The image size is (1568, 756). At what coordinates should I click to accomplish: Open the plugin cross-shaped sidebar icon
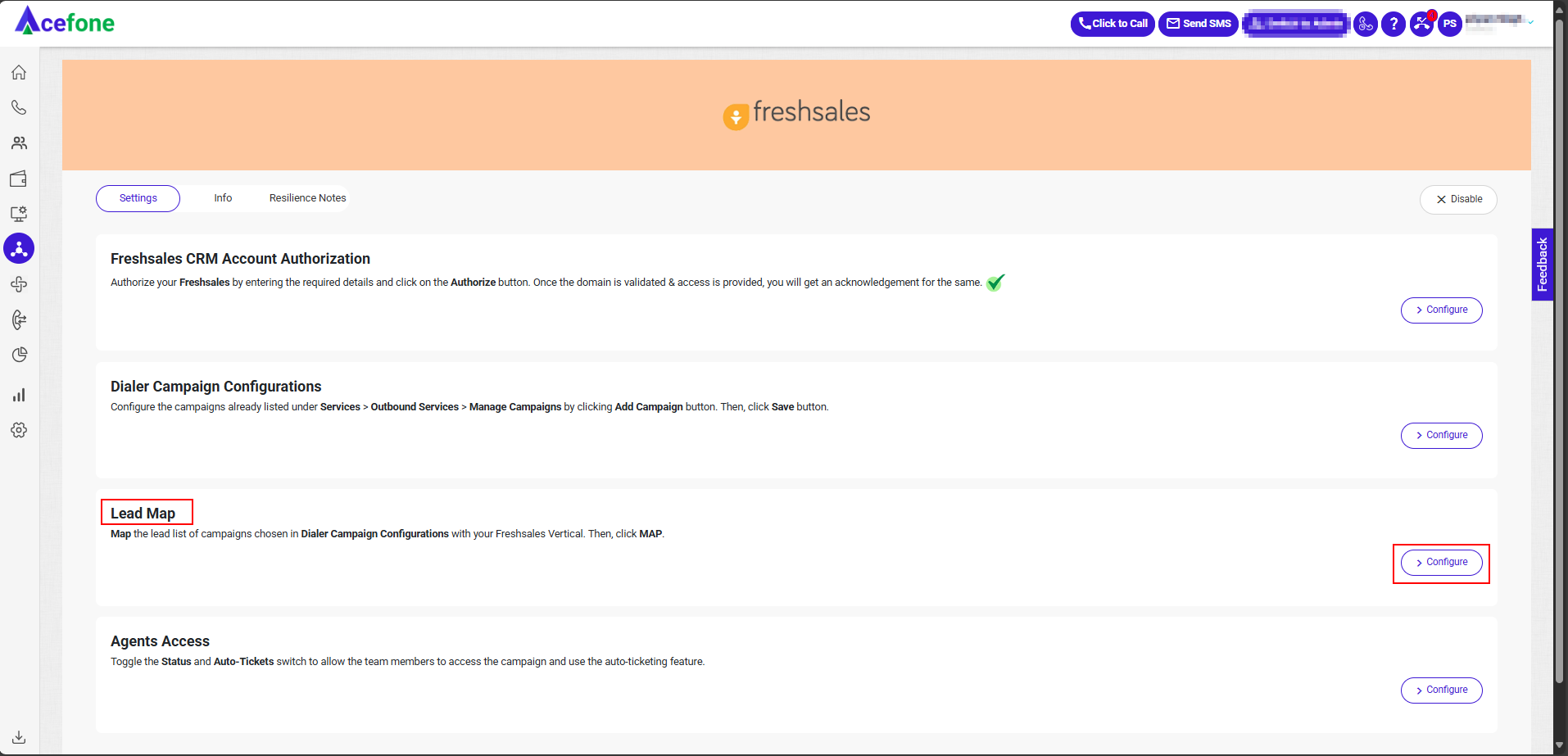tap(19, 284)
